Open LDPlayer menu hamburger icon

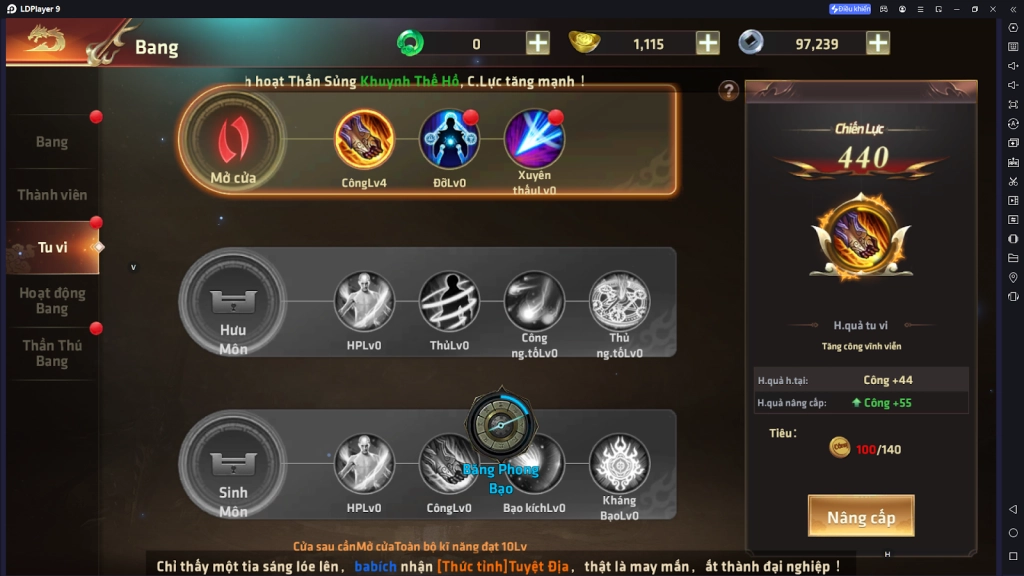coord(920,9)
